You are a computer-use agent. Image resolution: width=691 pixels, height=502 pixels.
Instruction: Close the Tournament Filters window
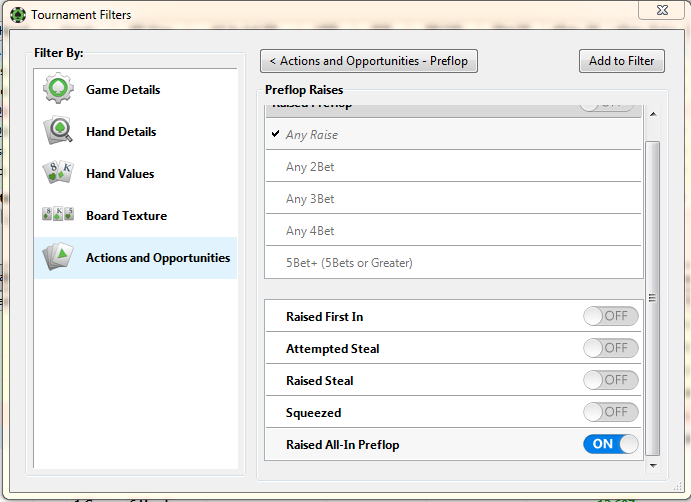pyautogui.click(x=664, y=11)
